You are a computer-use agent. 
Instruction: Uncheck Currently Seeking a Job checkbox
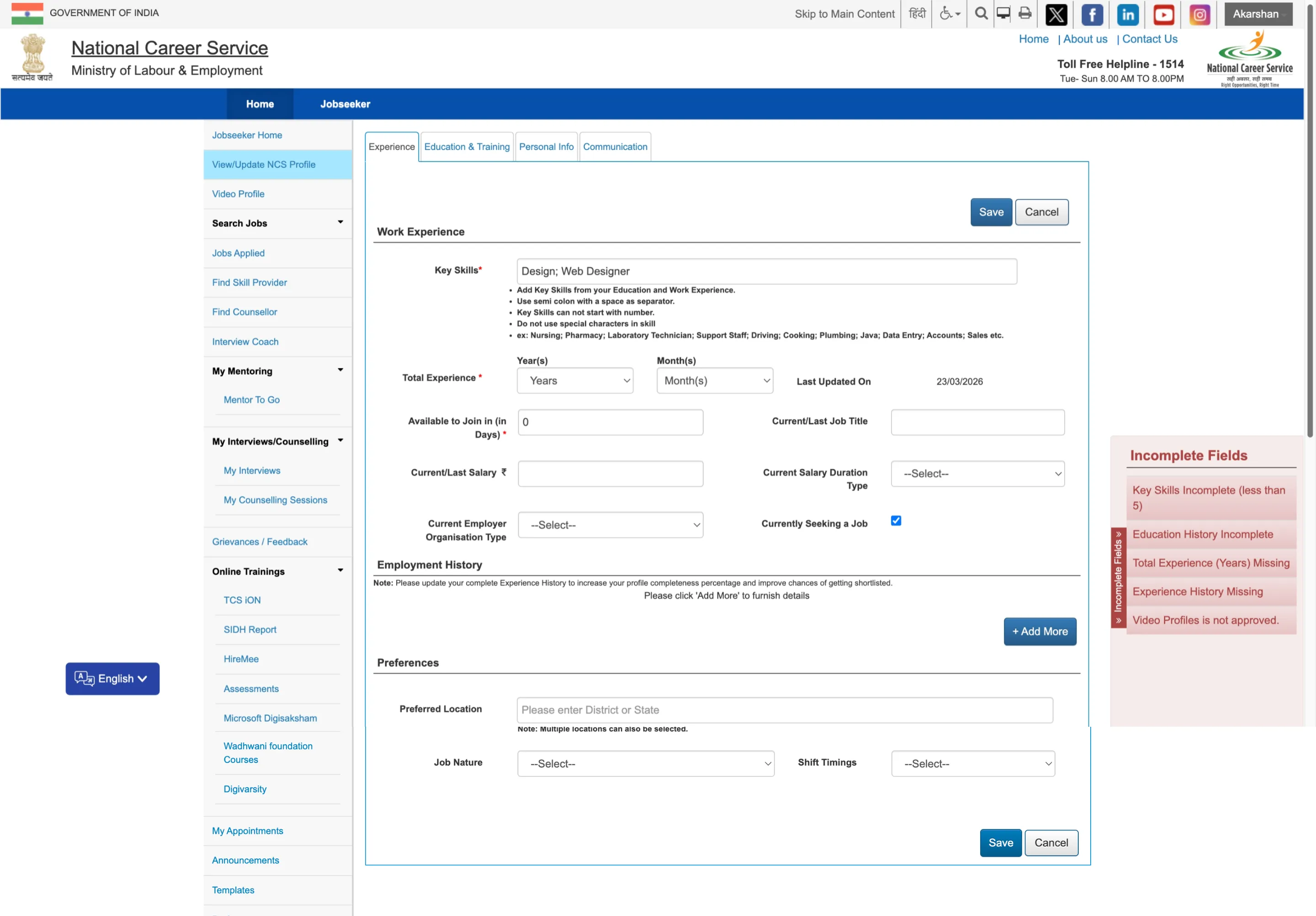tap(896, 521)
